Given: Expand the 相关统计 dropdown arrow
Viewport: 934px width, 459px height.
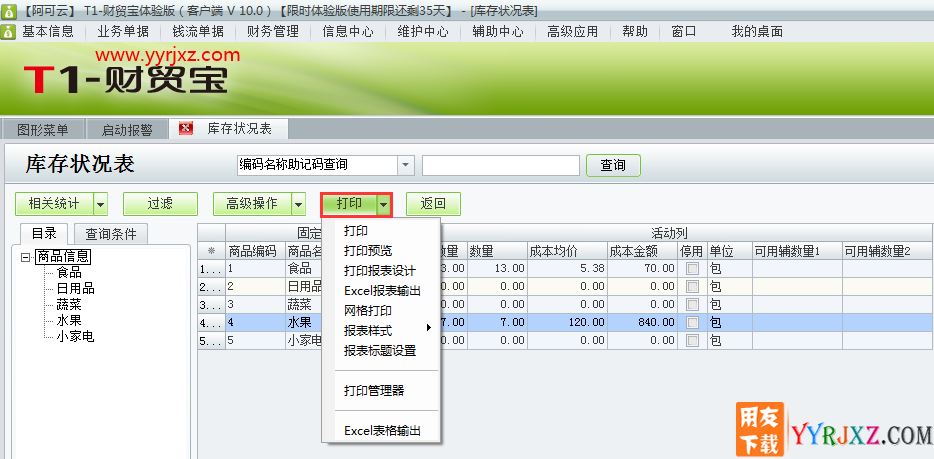Looking at the screenshot, I should pos(101,204).
